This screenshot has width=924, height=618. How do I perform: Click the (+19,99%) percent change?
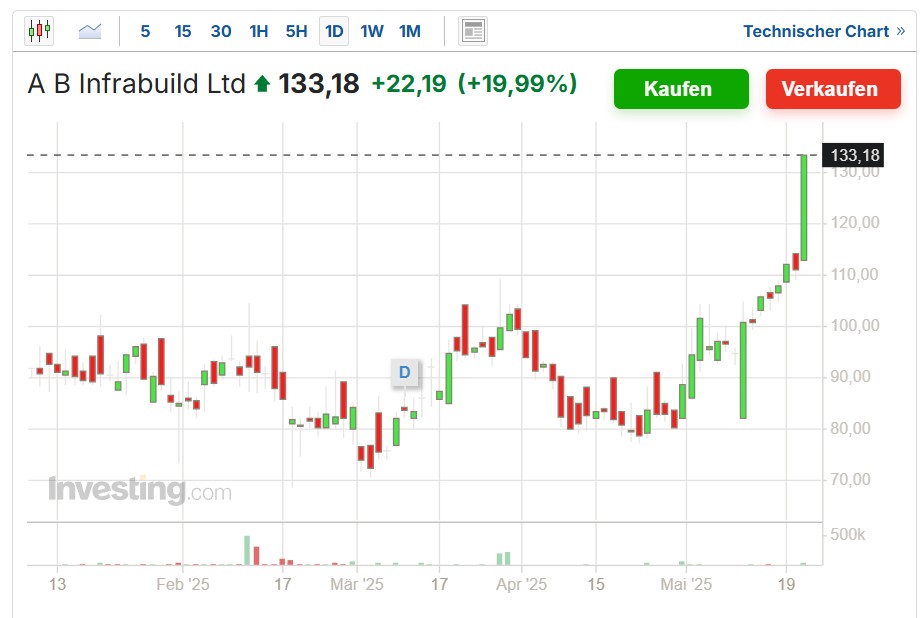517,84
